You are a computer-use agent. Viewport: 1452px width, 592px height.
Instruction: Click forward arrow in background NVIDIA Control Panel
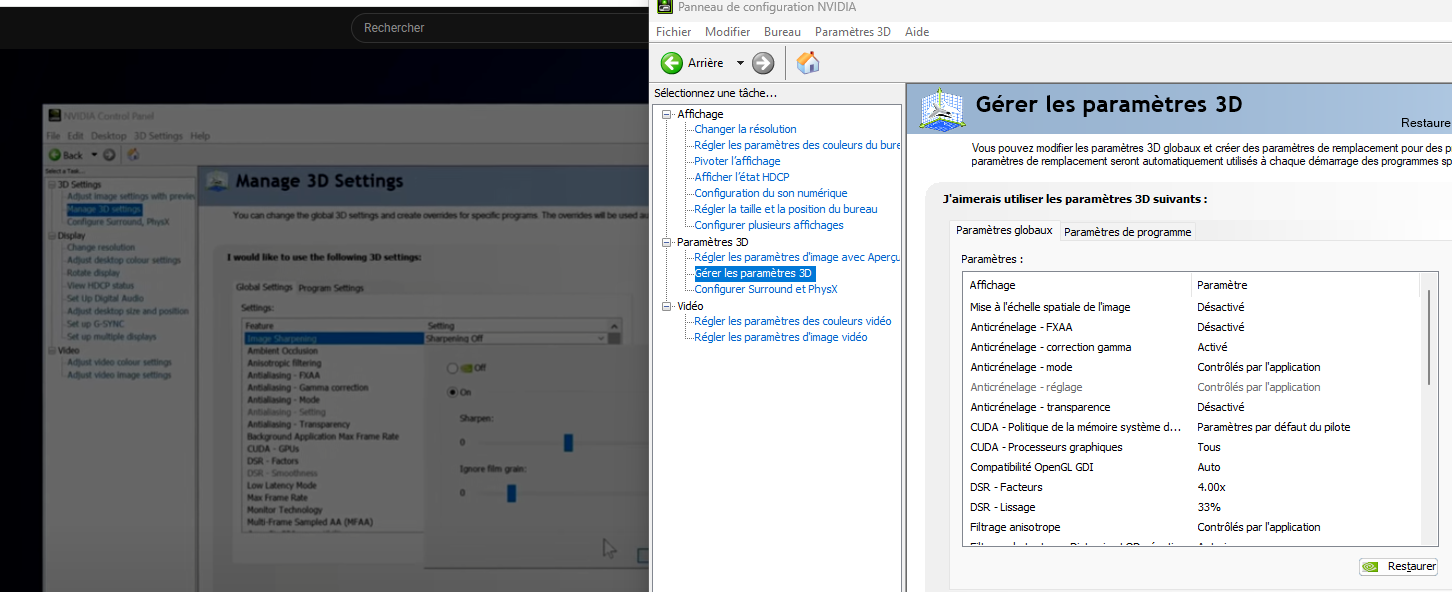click(x=109, y=155)
